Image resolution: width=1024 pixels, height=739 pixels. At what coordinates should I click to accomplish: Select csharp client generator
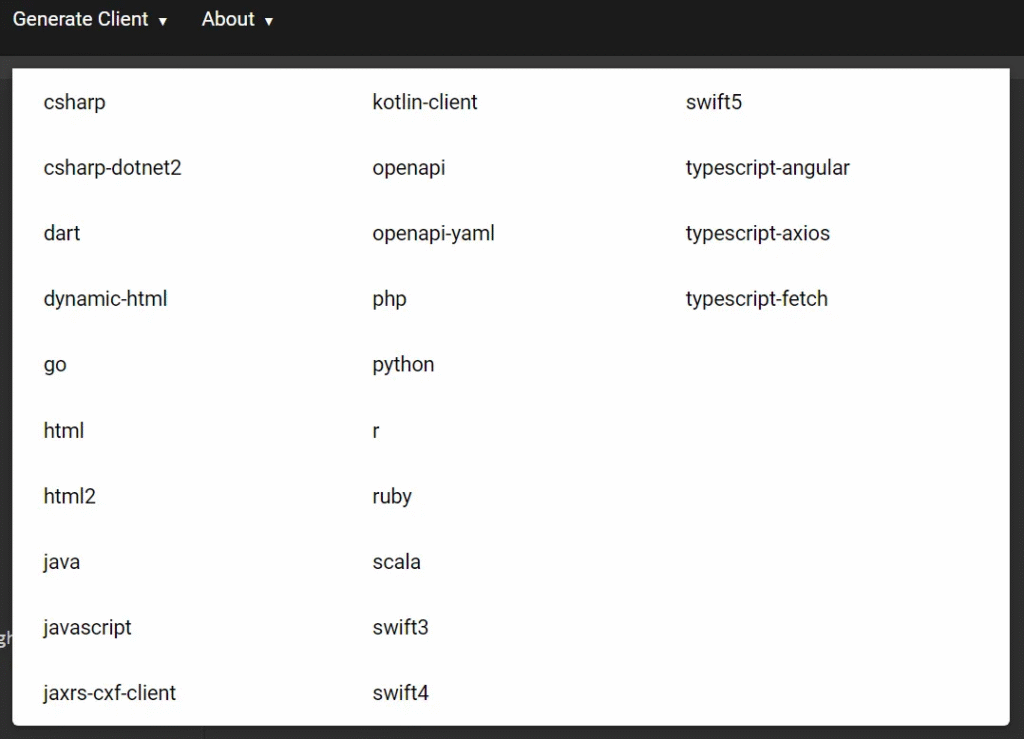pyautogui.click(x=74, y=102)
